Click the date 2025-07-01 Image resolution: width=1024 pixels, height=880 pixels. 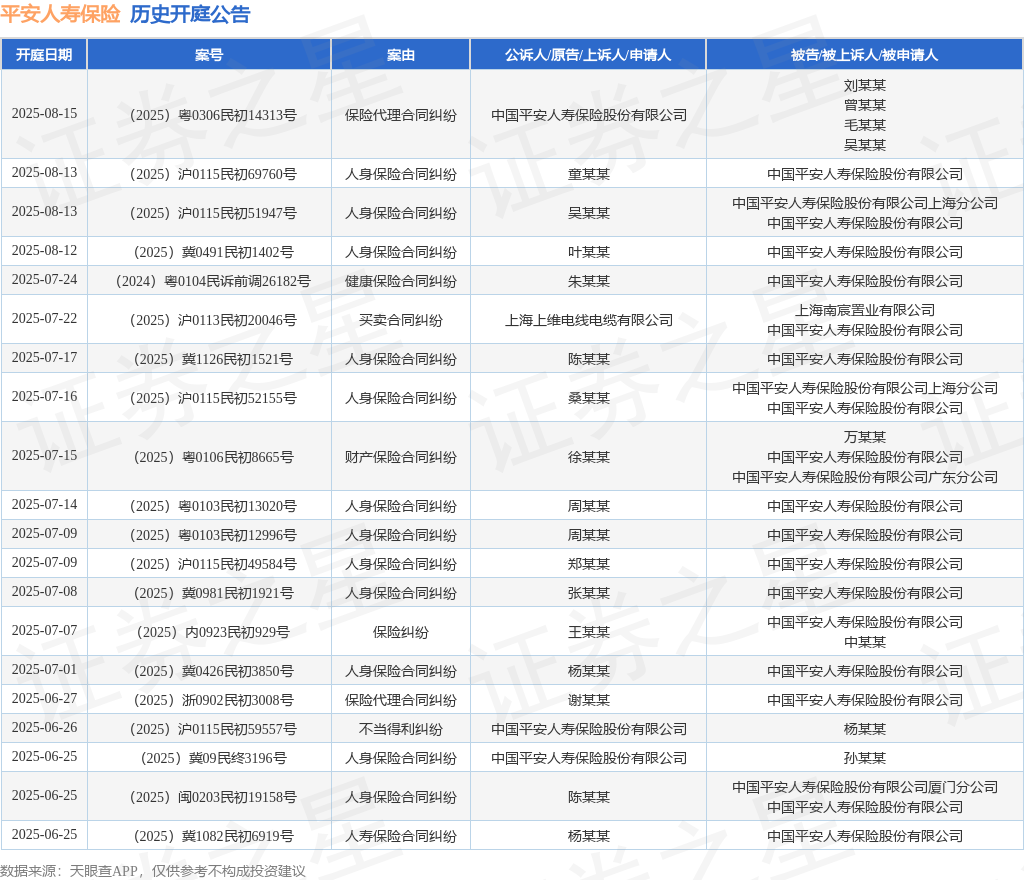44,670
